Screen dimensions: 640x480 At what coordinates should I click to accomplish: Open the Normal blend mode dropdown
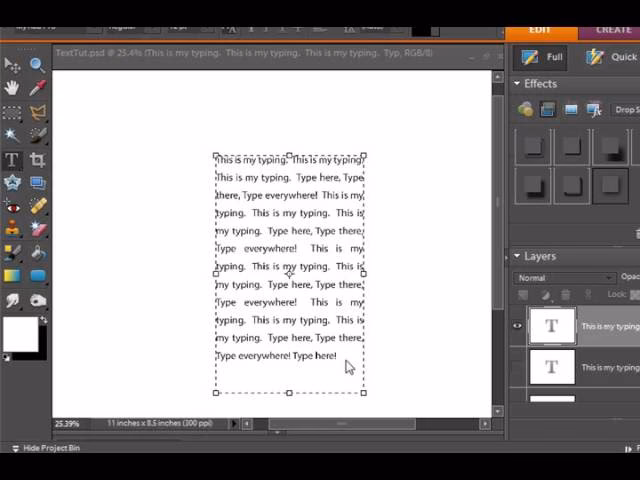565,278
